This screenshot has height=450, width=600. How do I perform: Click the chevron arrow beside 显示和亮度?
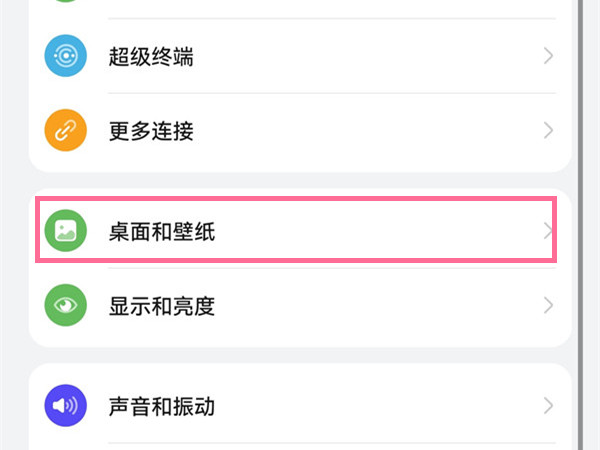coord(548,305)
